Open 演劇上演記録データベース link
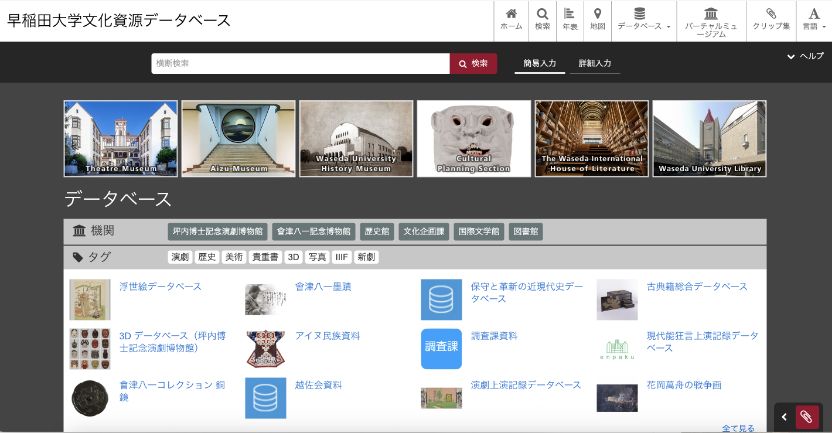832x433 pixels. (525, 385)
